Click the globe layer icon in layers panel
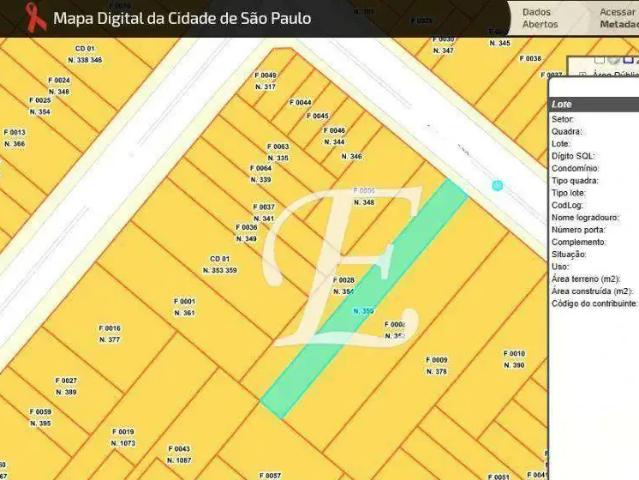This screenshot has width=639, height=480. (x=614, y=59)
